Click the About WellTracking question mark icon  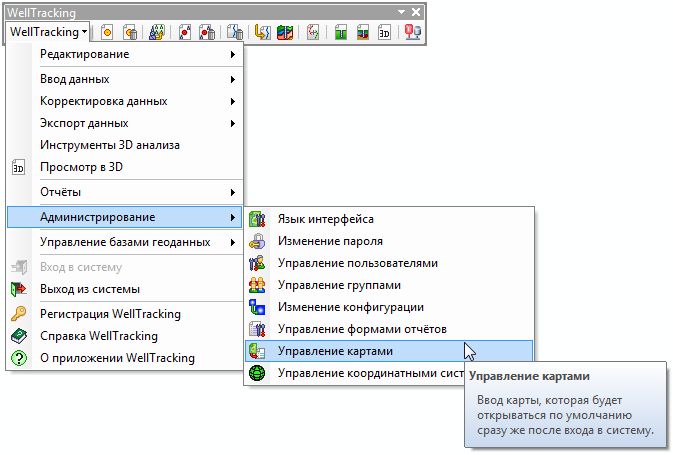coord(18,358)
